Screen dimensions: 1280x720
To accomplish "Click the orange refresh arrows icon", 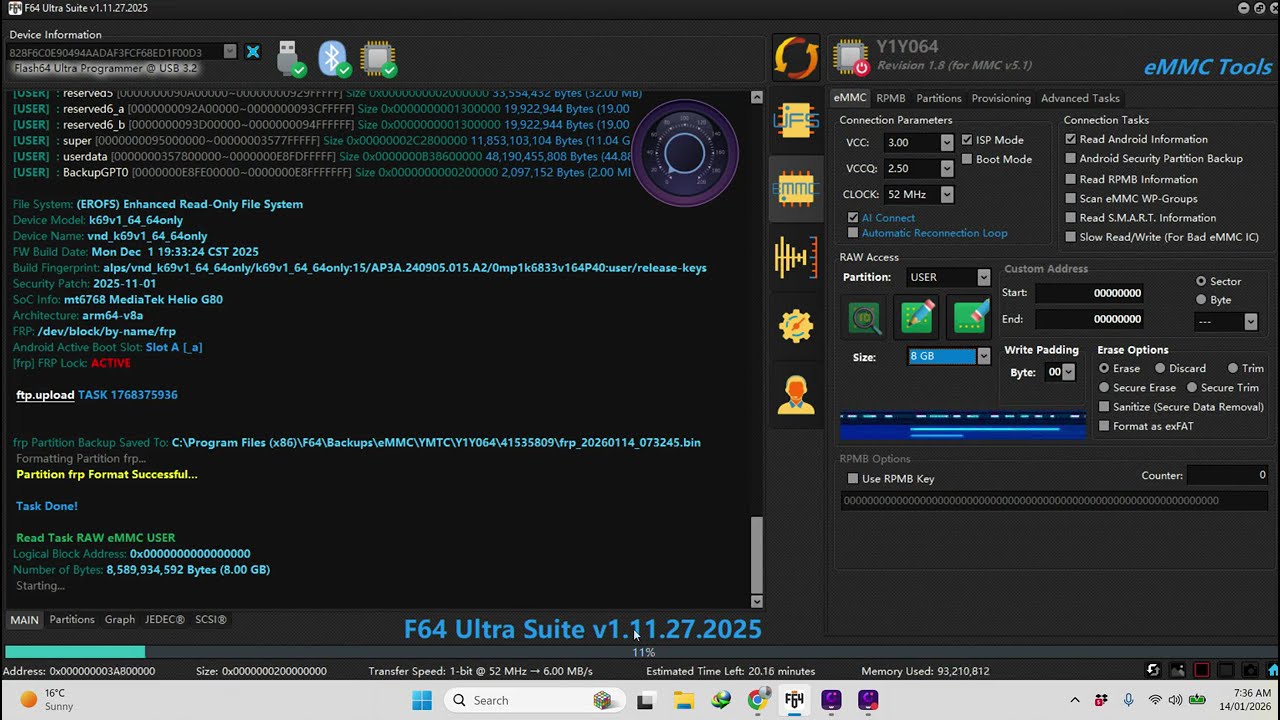I will [x=796, y=58].
